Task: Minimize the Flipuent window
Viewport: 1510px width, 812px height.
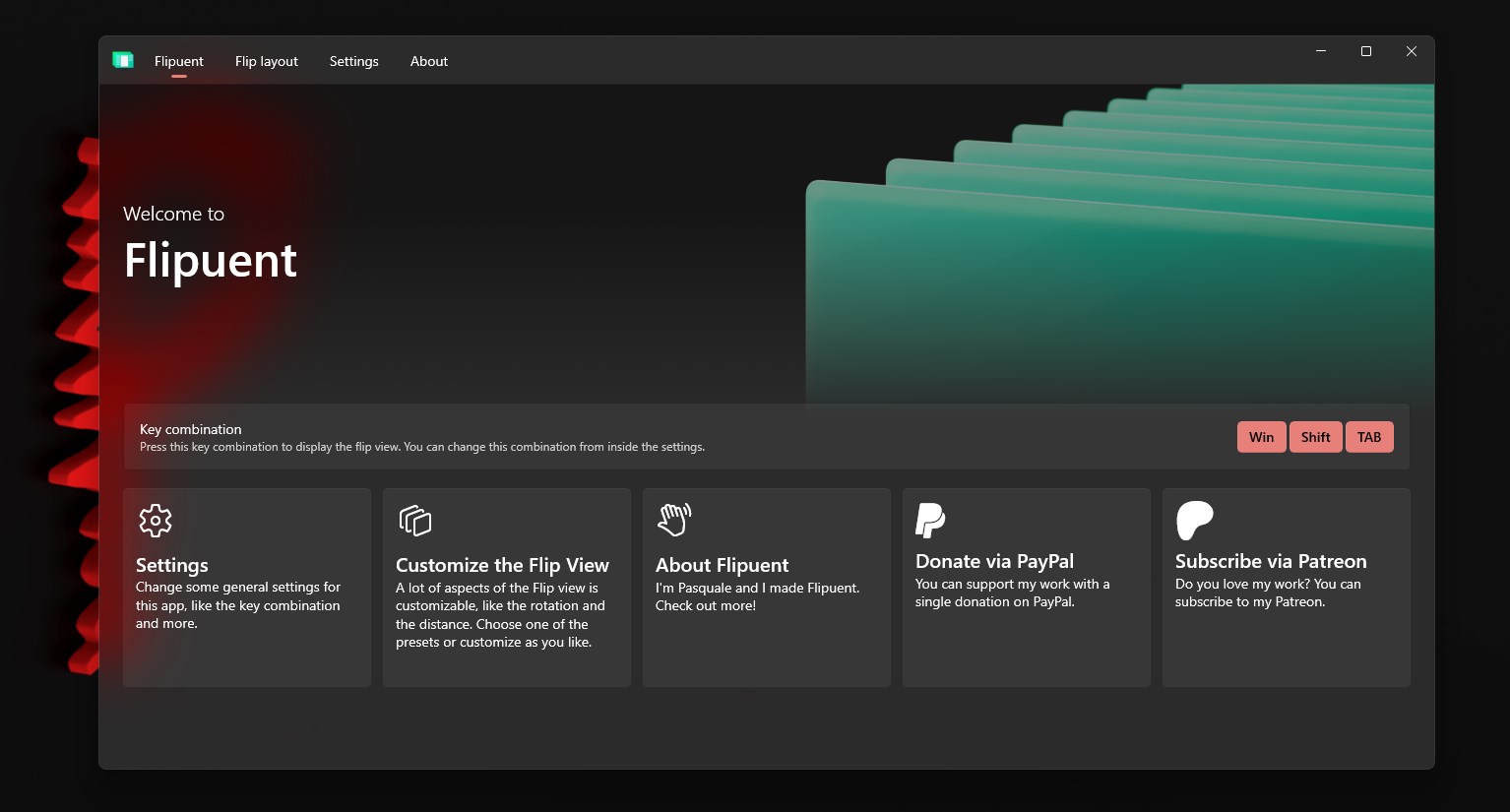Action: [x=1321, y=51]
